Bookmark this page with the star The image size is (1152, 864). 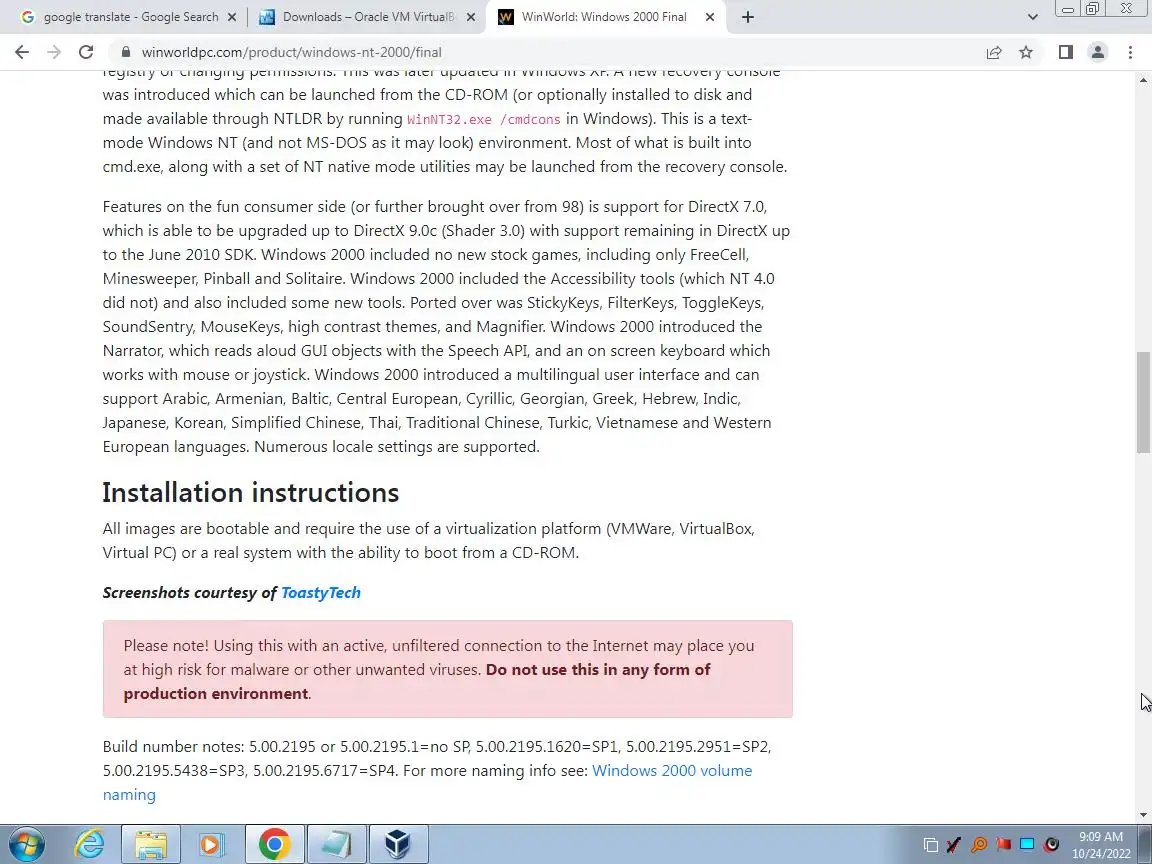[1026, 52]
